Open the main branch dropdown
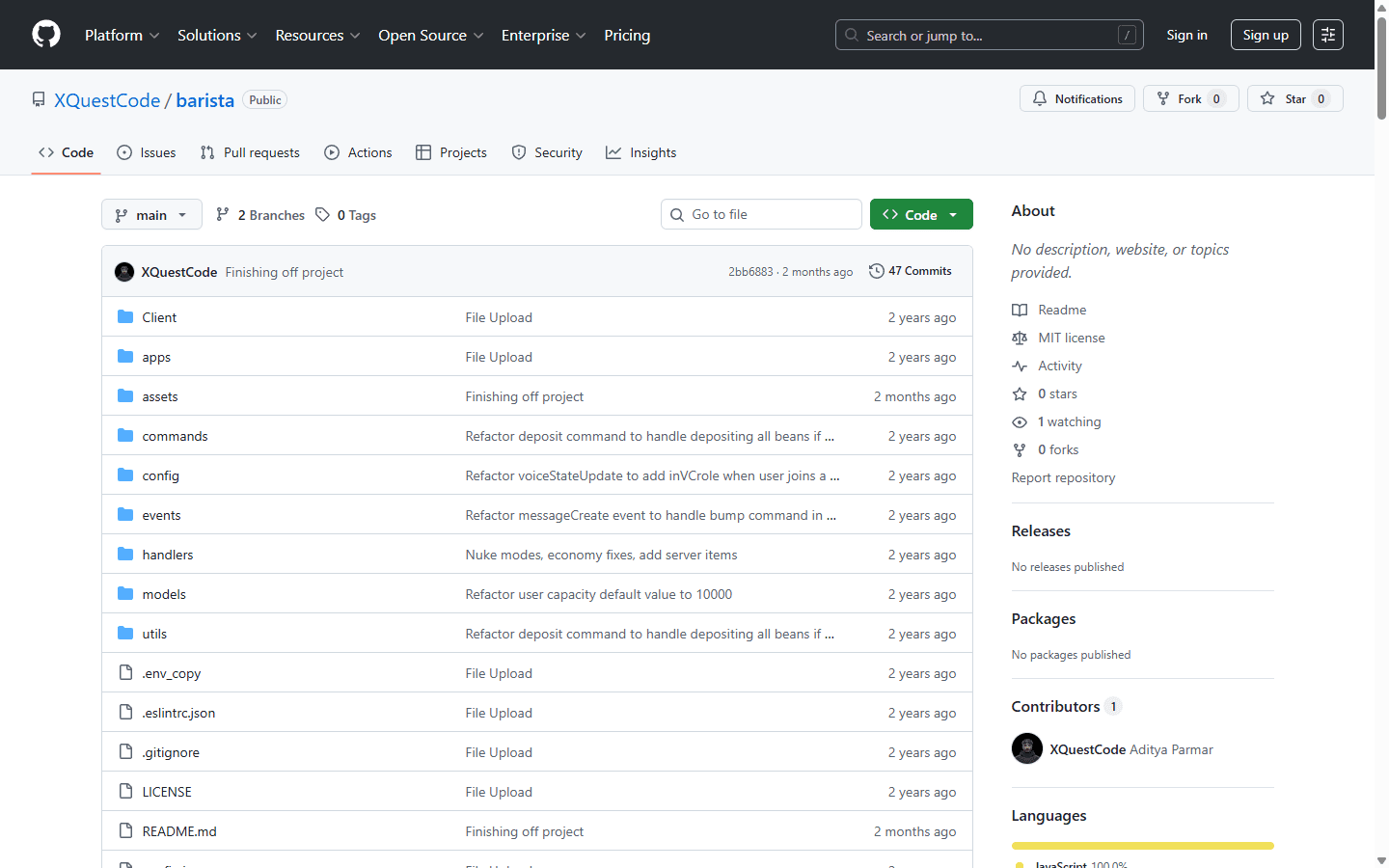The width and height of the screenshot is (1389, 868). (x=151, y=214)
